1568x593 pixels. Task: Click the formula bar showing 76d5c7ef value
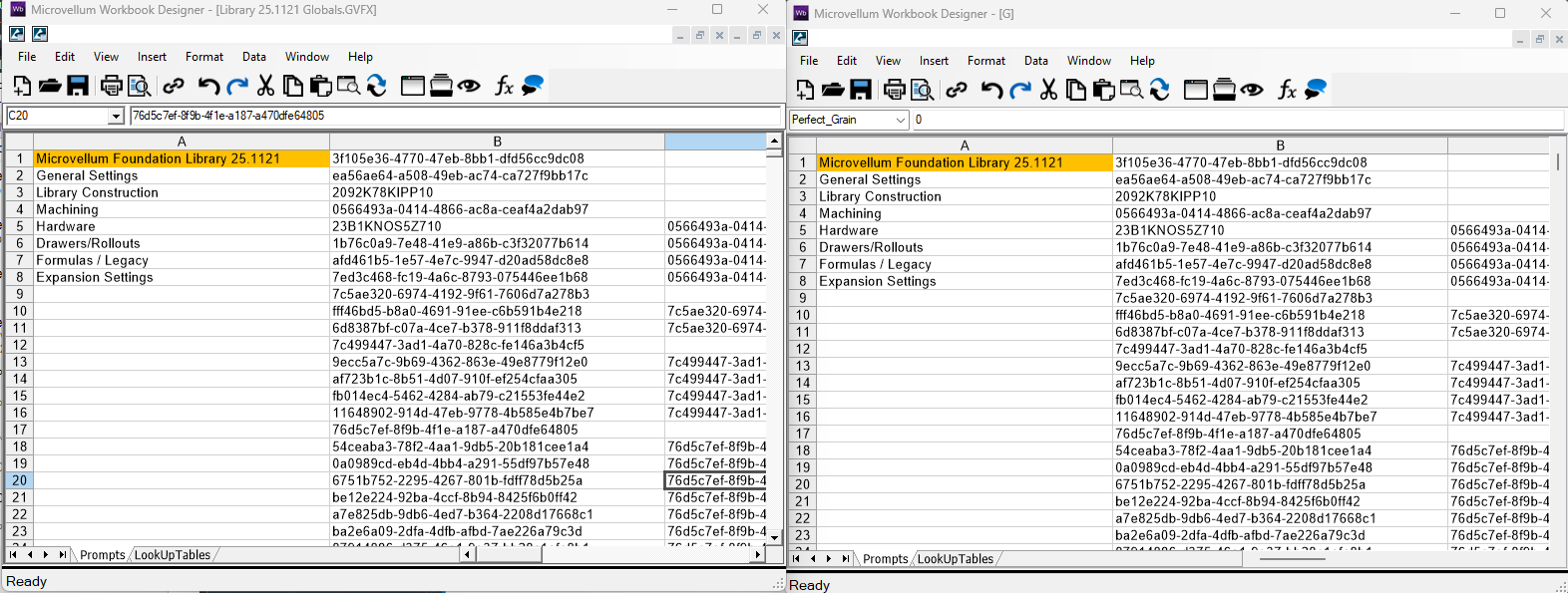tap(455, 116)
